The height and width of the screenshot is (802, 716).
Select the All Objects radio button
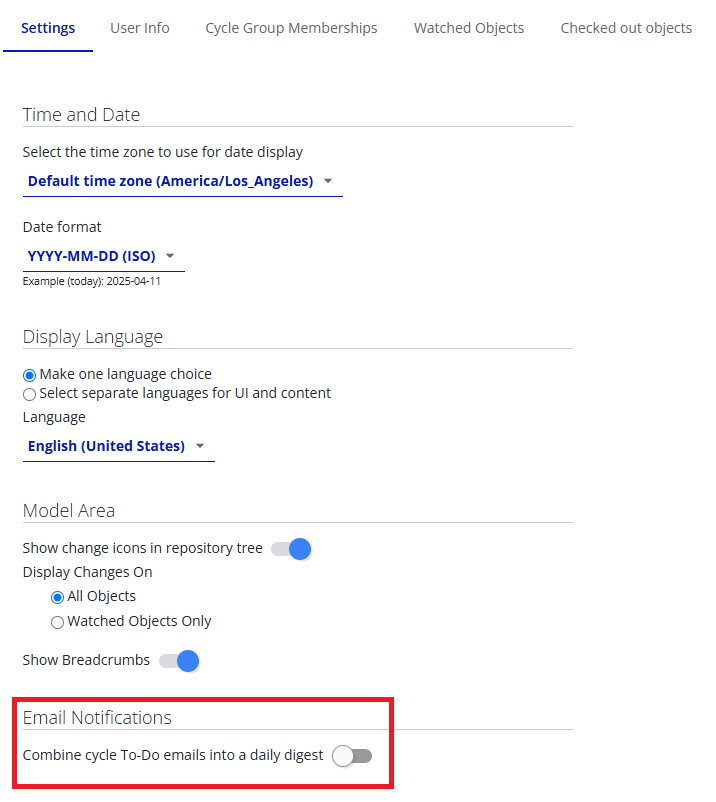pos(58,597)
